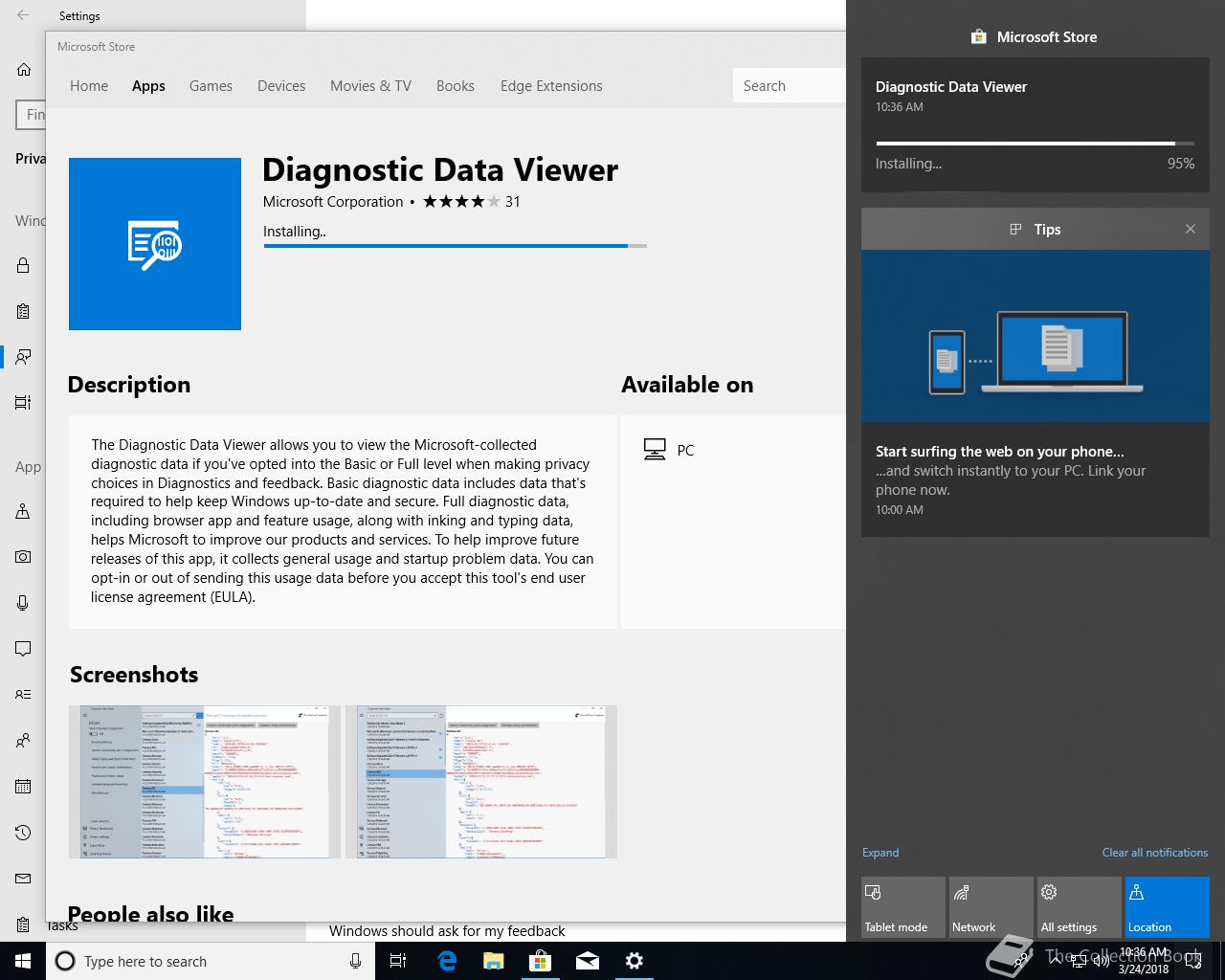Click the Cortana microphone icon
This screenshot has width=1225, height=980.
[x=355, y=961]
